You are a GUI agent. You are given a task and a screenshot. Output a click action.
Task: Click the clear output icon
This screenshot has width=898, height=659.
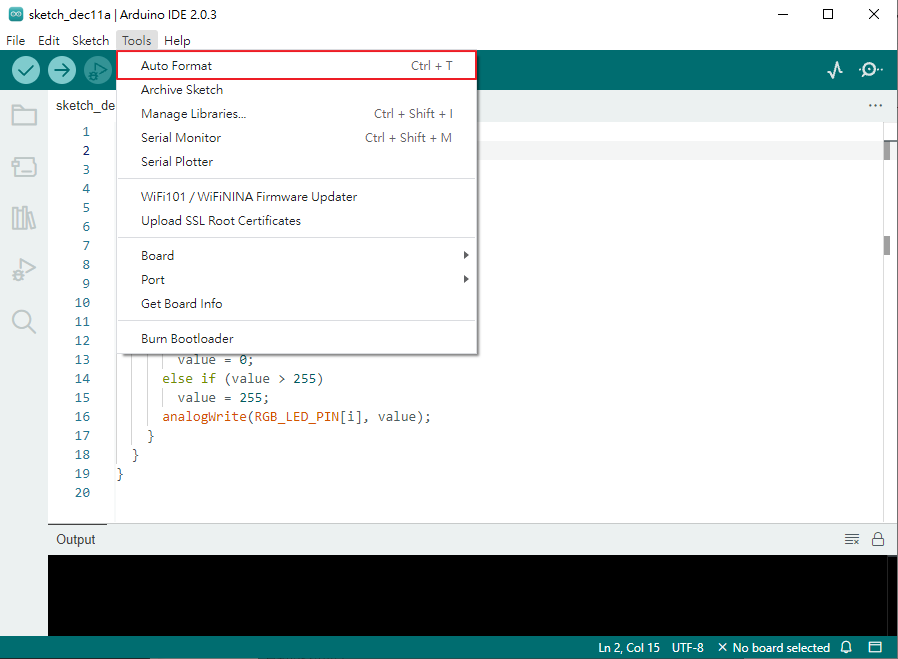(852, 539)
